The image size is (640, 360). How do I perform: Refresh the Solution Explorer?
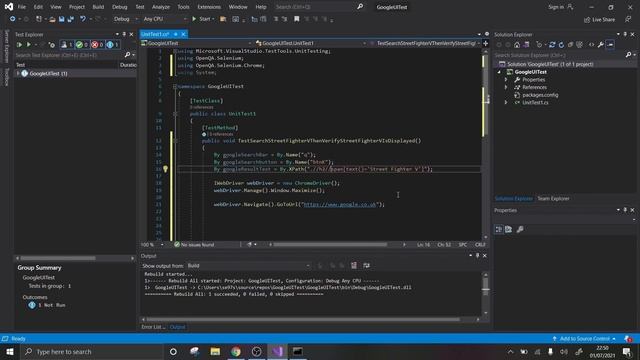(561, 44)
